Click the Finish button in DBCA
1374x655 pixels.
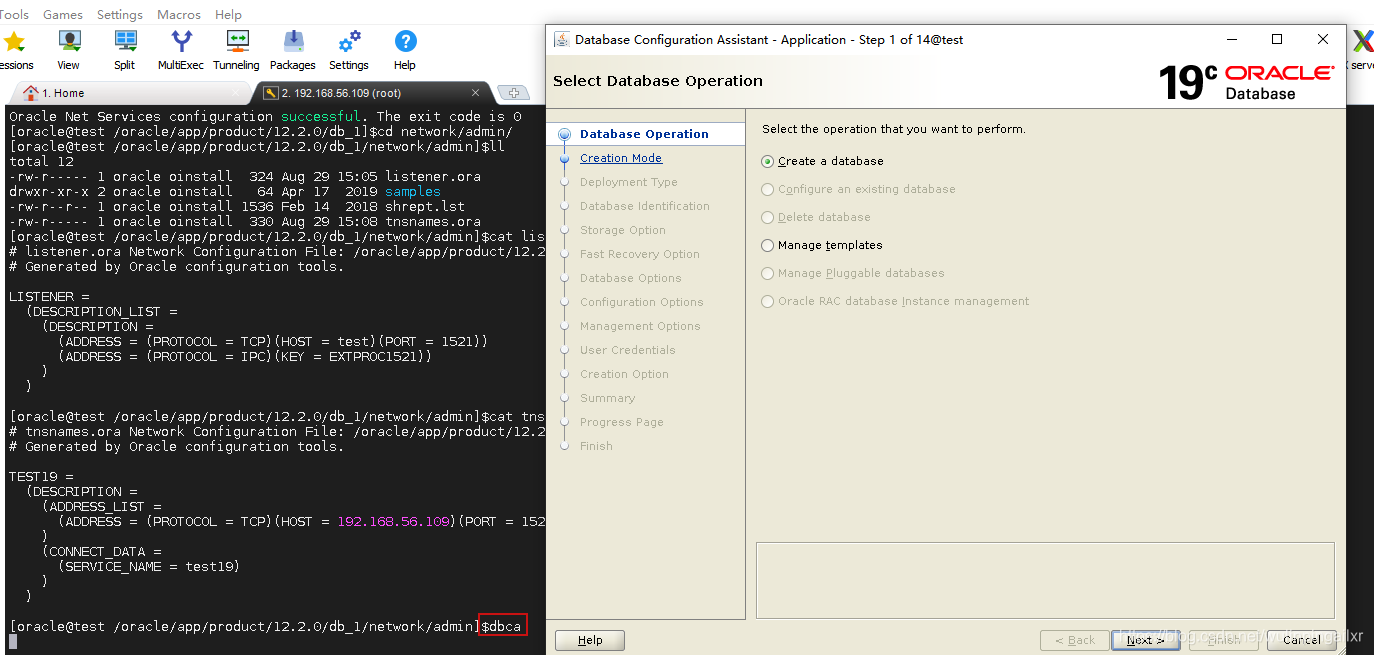[x=1222, y=640]
